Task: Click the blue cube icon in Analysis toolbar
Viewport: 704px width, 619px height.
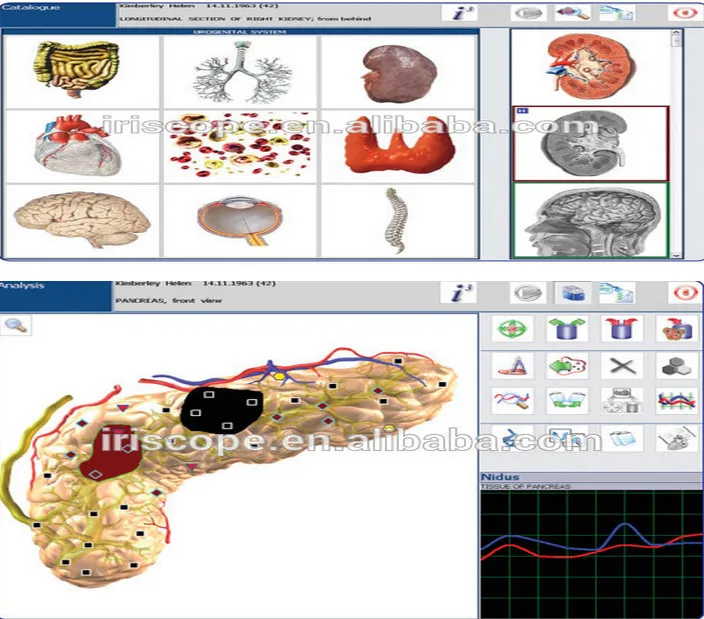Action: click(572, 293)
